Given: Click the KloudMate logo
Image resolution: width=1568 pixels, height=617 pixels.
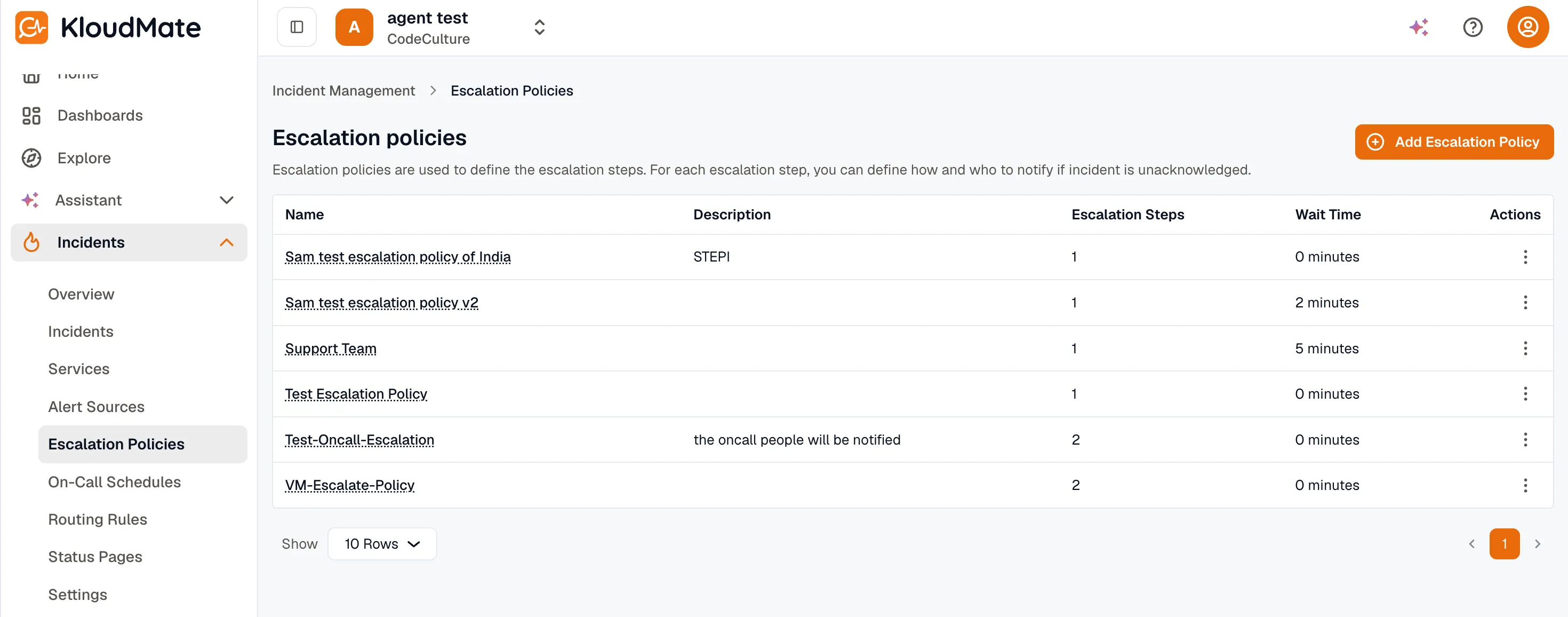Looking at the screenshot, I should tap(108, 27).
